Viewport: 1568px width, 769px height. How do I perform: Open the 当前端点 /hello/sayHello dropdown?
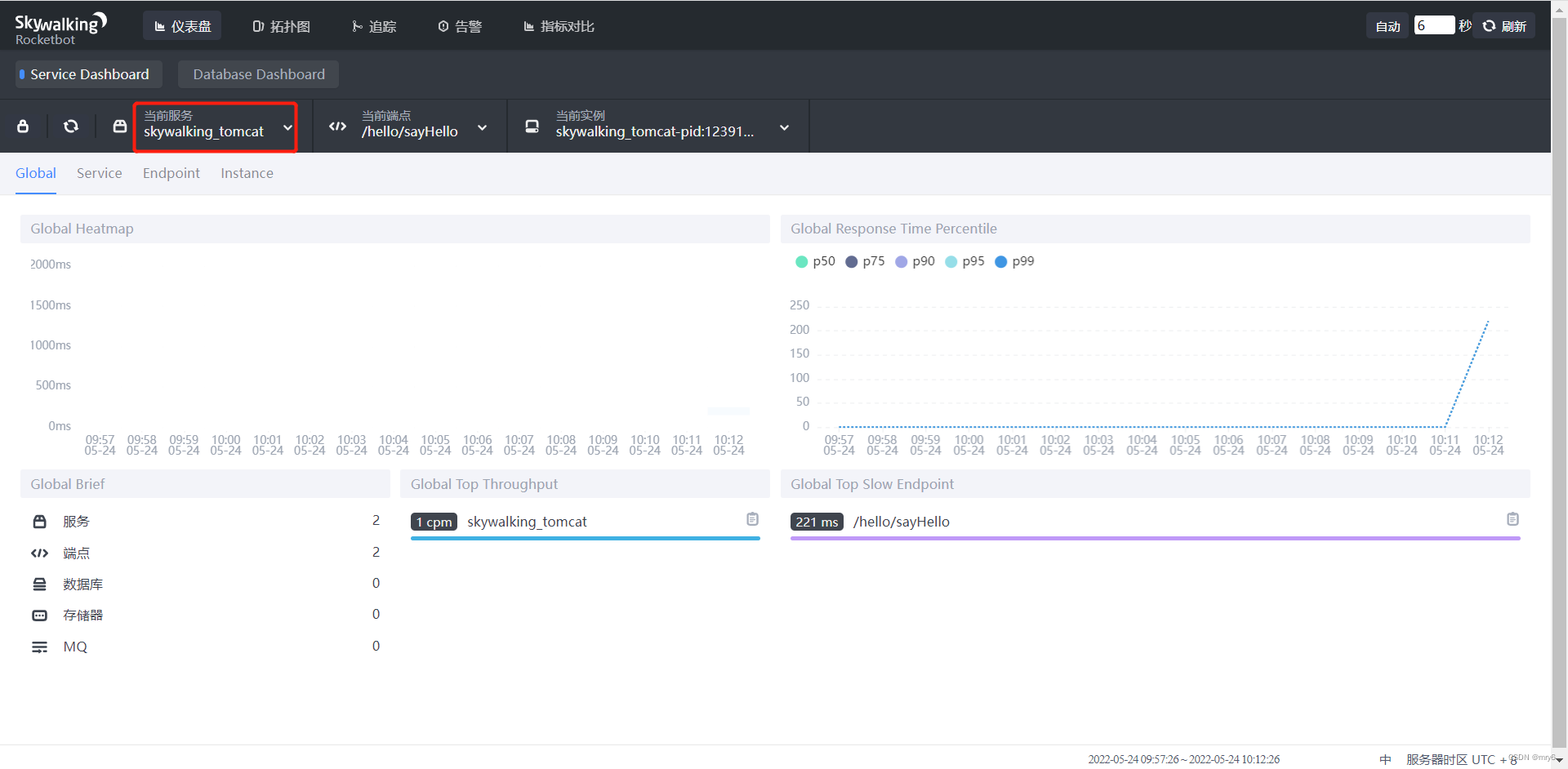pos(425,127)
